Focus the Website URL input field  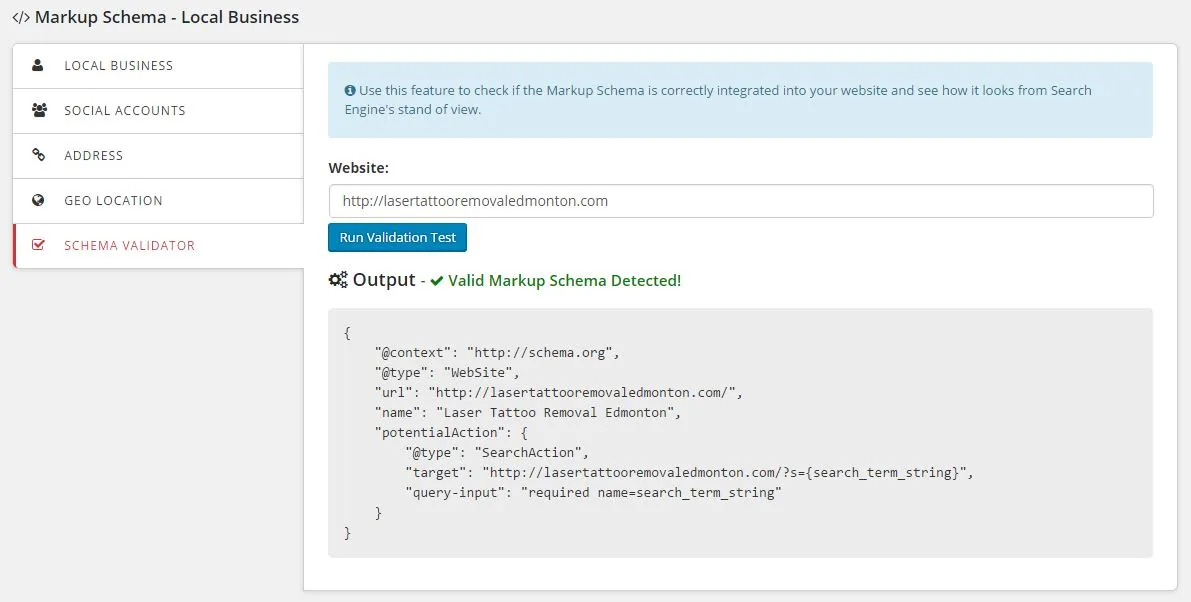(x=741, y=201)
